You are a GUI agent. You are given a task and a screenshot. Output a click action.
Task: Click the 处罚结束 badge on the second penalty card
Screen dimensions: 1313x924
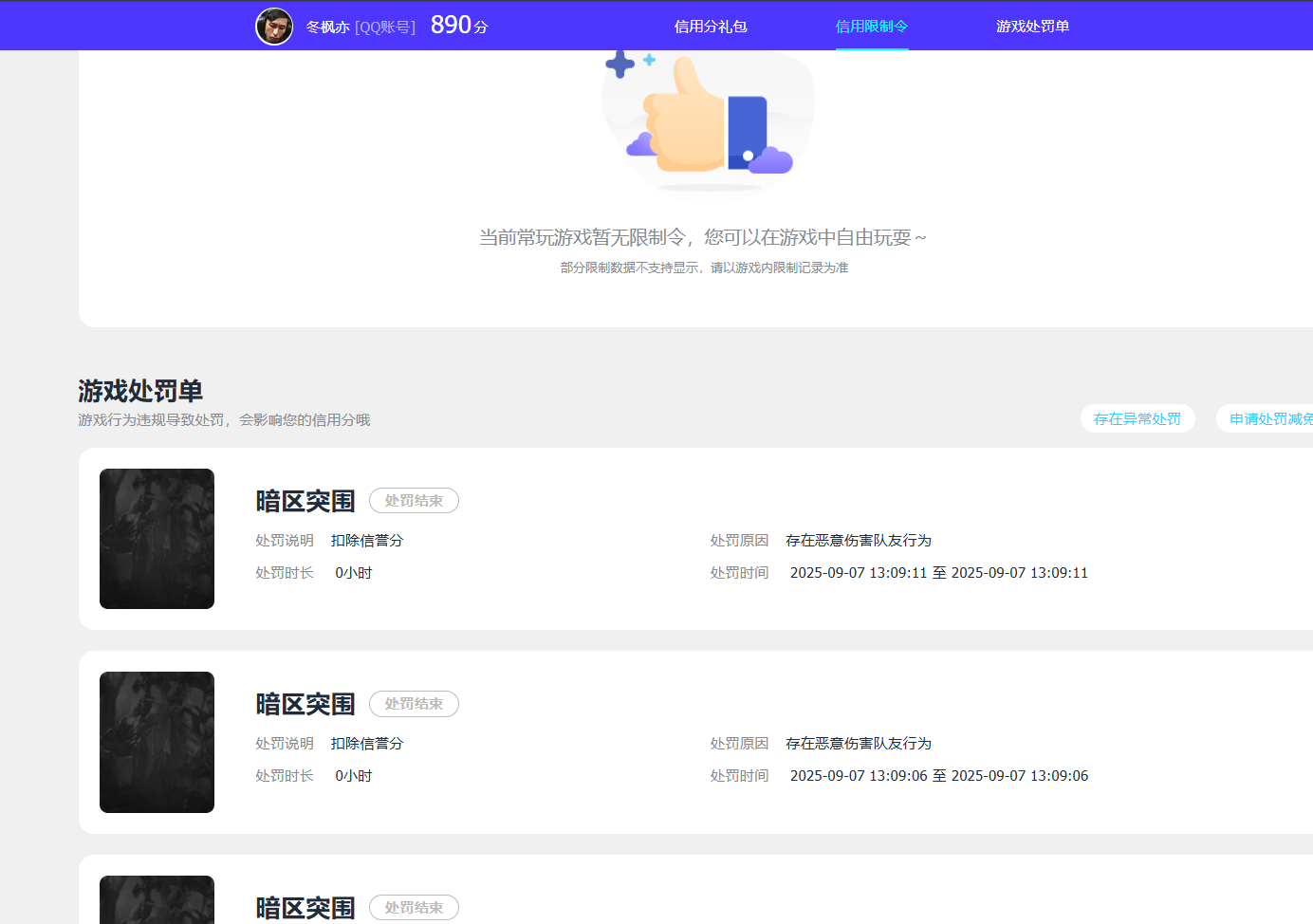pyautogui.click(x=414, y=703)
